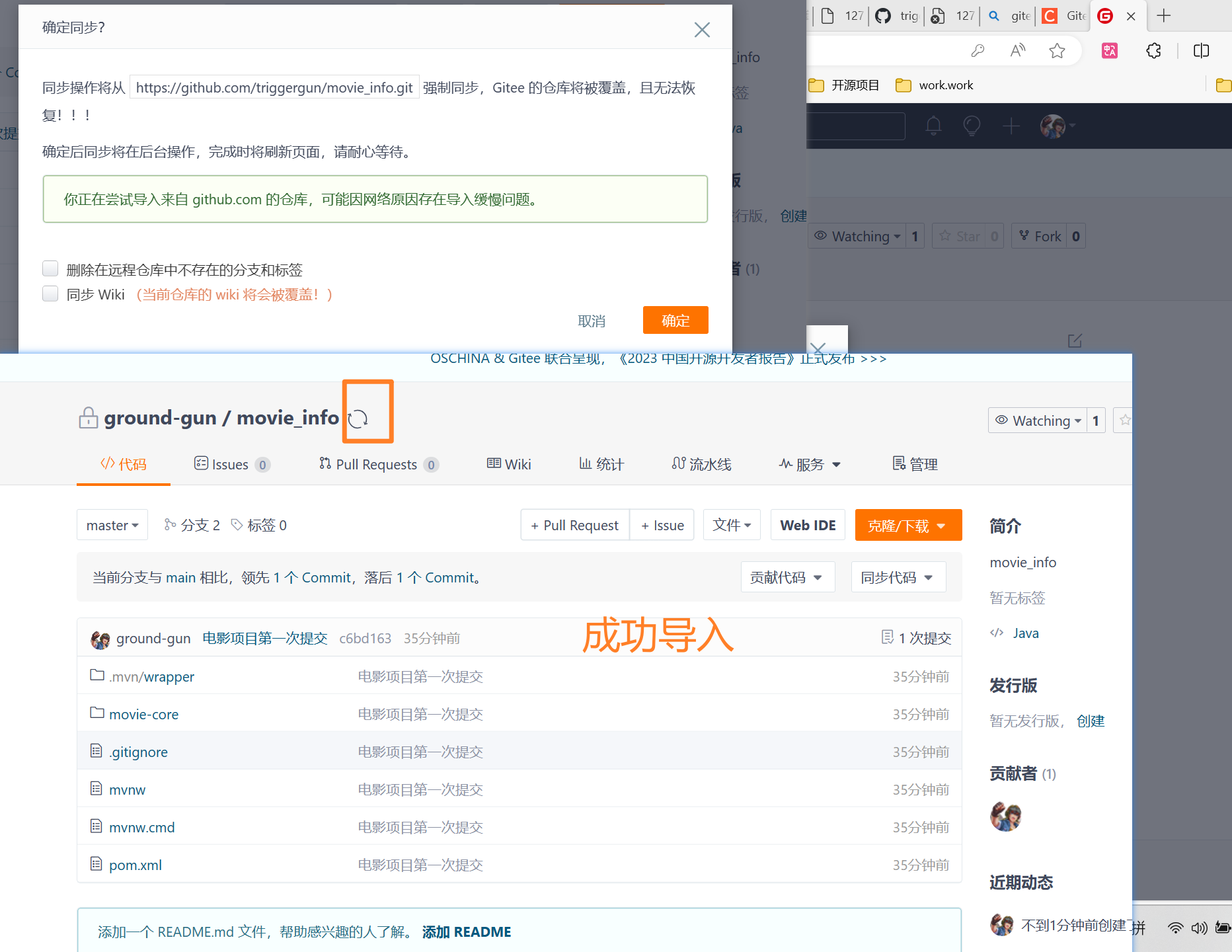1232x952 pixels.
Task: Open a new browser tab
Action: [x=1164, y=16]
